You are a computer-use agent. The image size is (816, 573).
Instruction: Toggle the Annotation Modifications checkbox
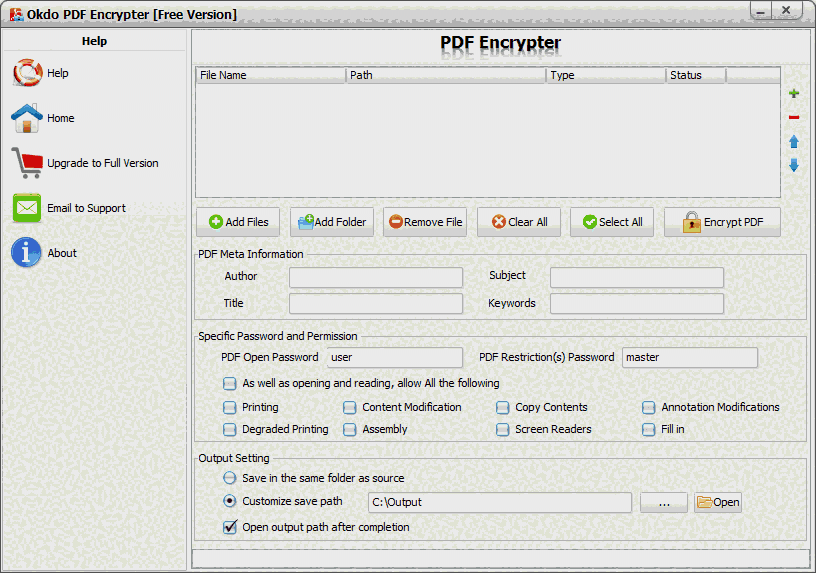point(648,408)
